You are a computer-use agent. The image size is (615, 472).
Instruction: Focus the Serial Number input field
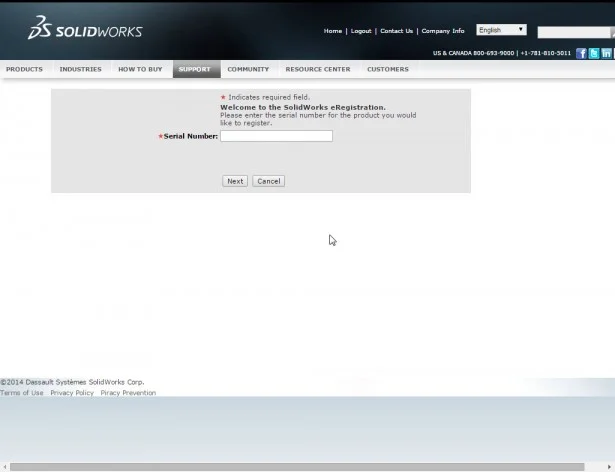click(276, 136)
